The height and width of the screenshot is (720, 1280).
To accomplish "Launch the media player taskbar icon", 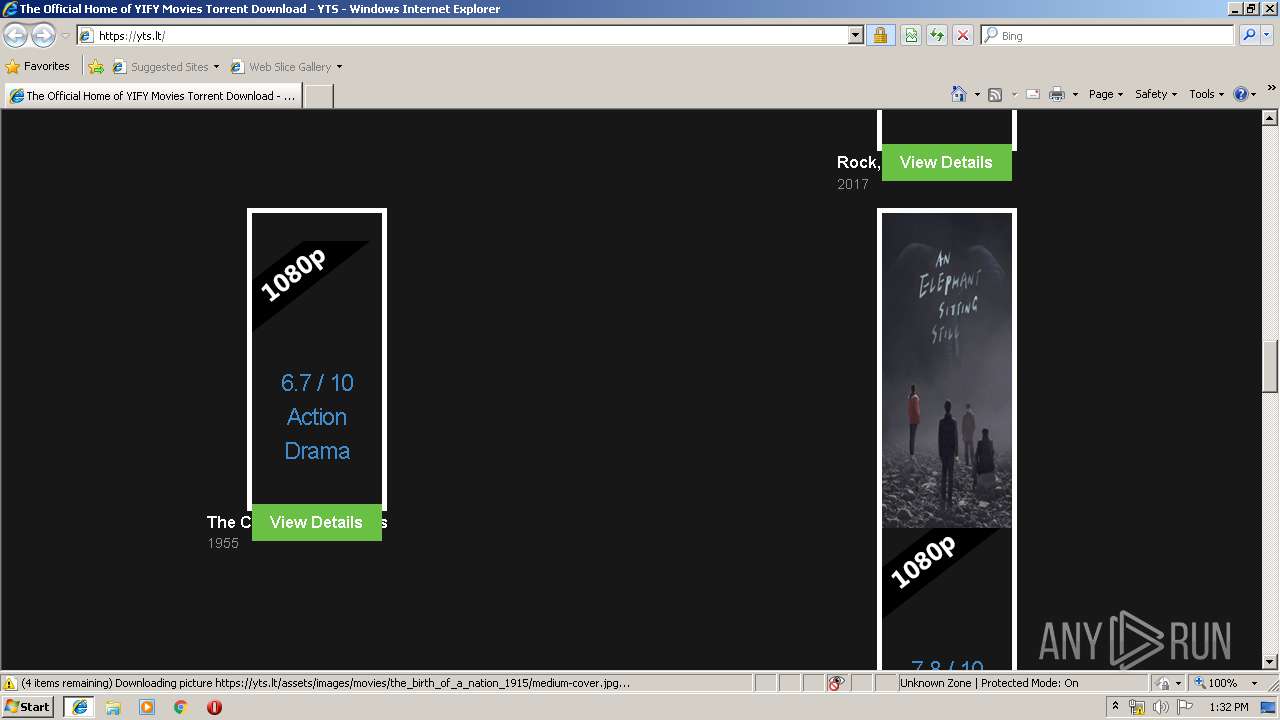I will coord(147,707).
